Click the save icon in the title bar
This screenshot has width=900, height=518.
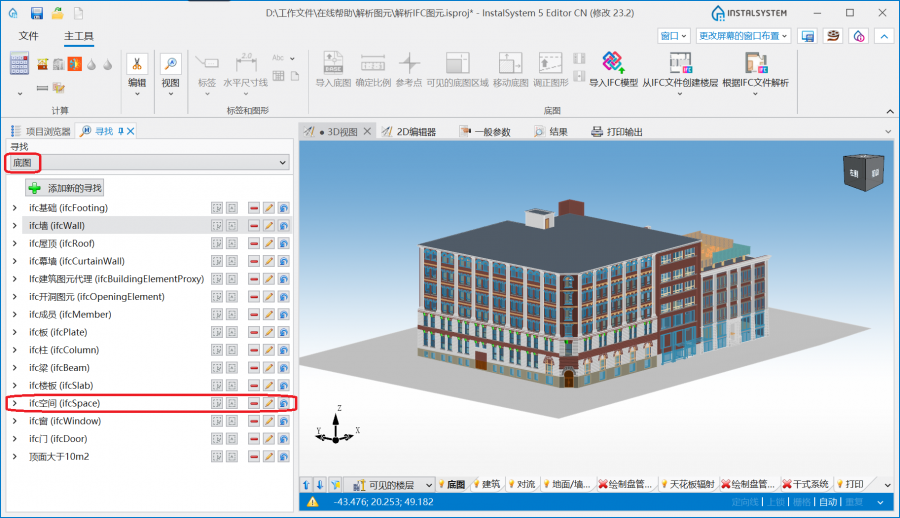tap(37, 13)
